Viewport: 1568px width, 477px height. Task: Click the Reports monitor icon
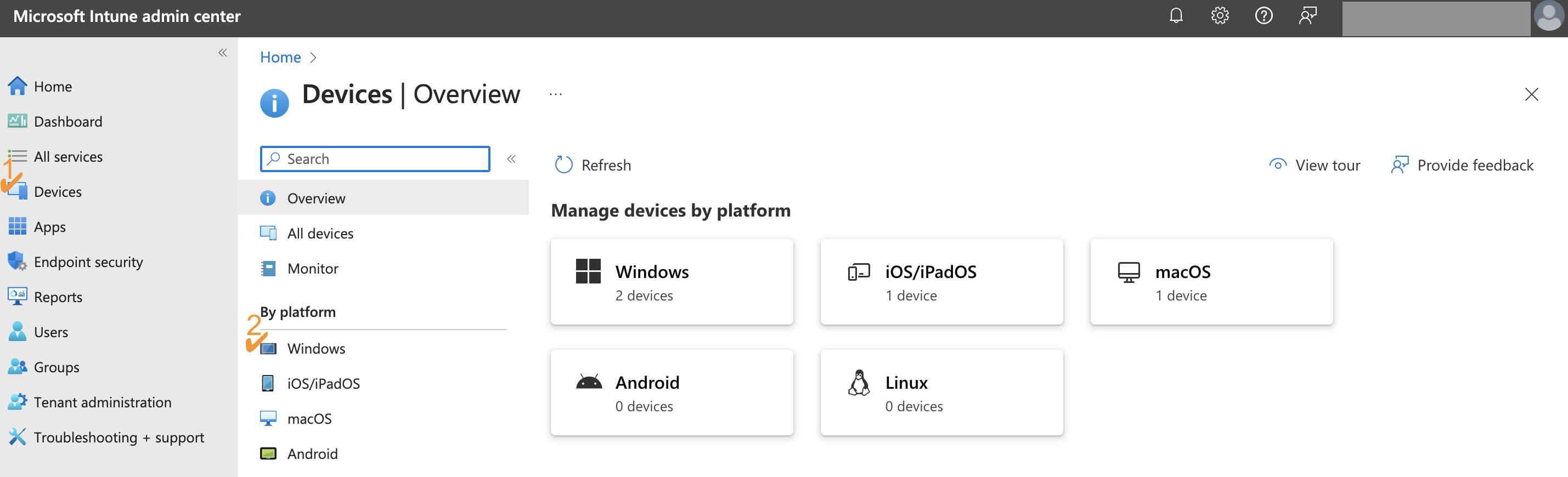(x=17, y=296)
